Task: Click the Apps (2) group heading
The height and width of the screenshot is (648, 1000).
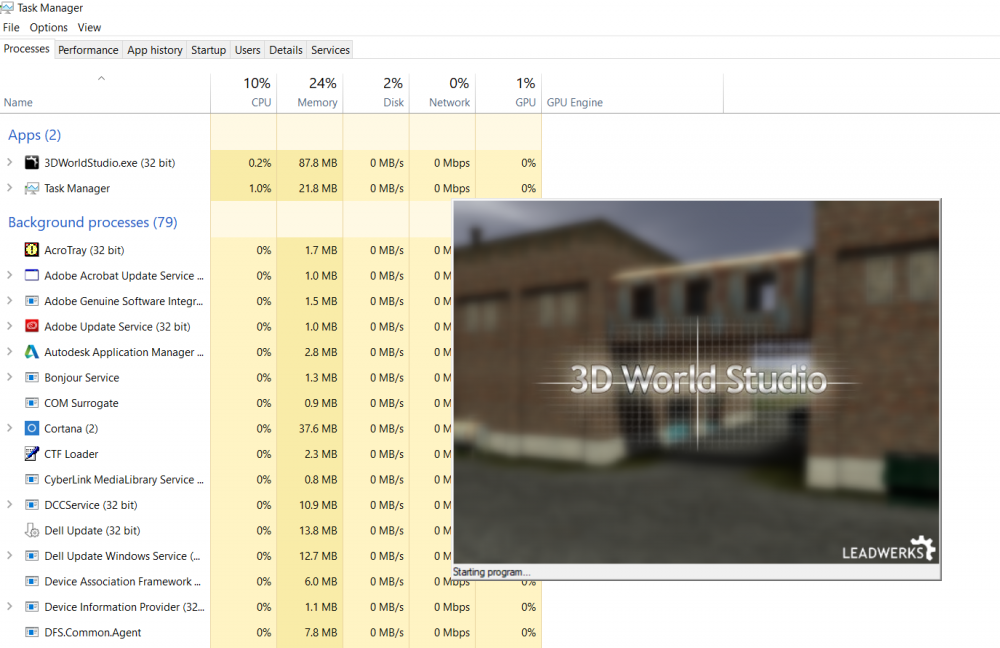Action: 34,135
